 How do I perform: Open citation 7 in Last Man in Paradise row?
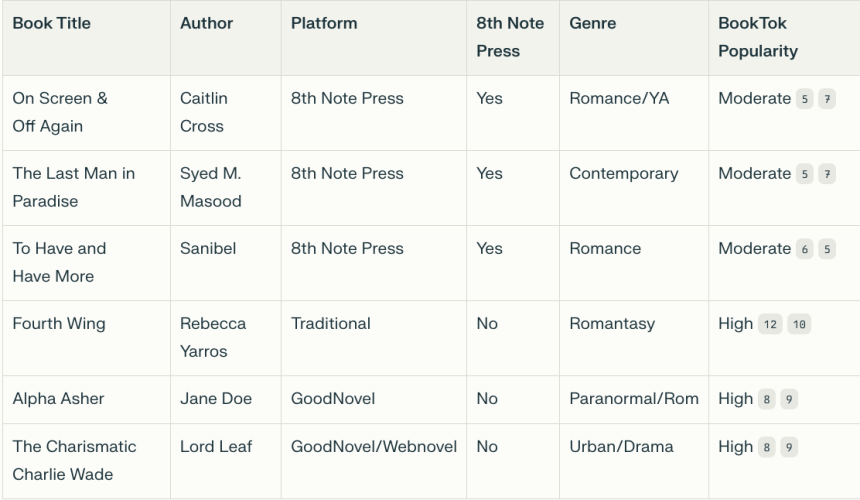coord(827,174)
